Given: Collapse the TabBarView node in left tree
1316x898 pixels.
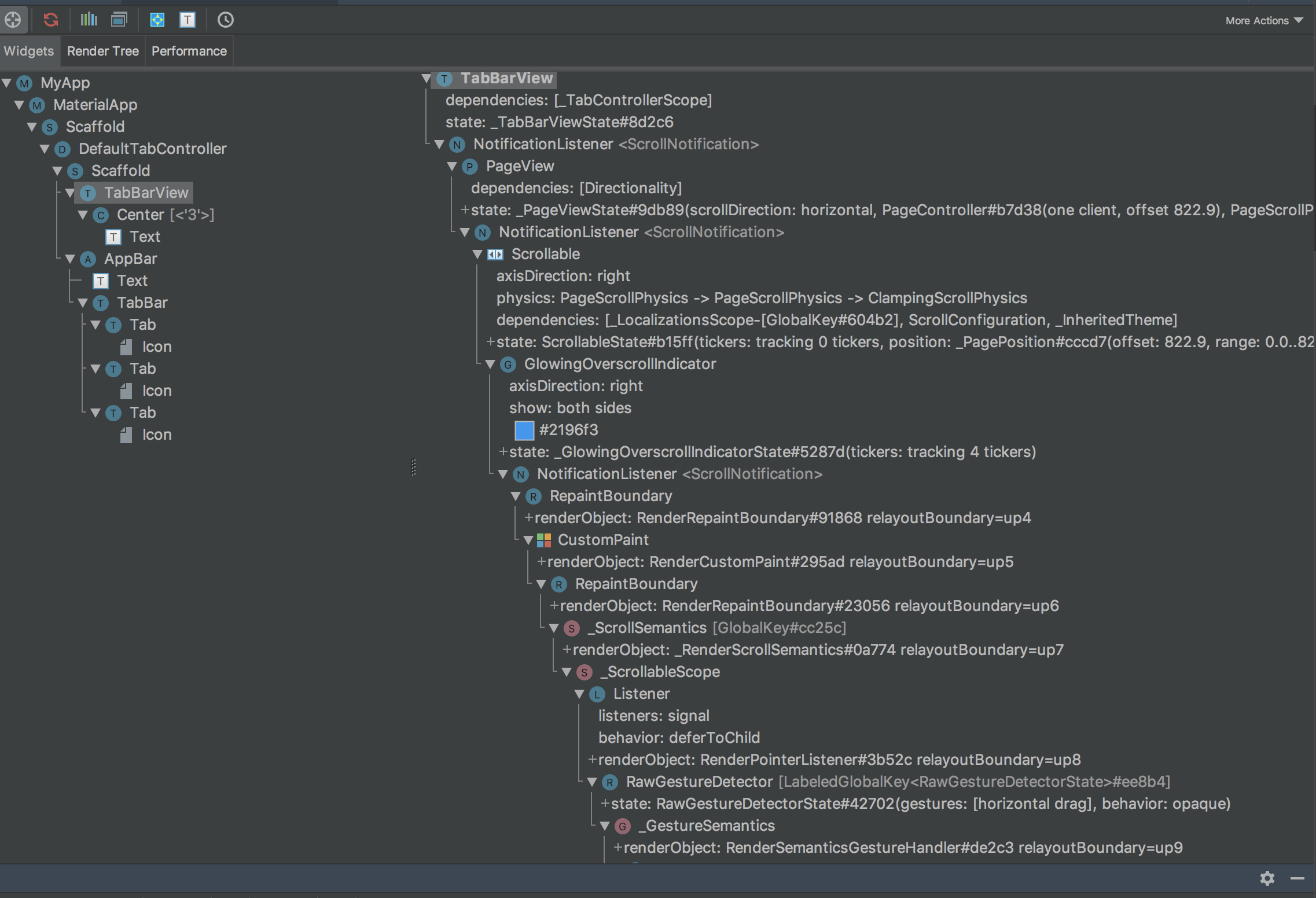Looking at the screenshot, I should tap(70, 193).
